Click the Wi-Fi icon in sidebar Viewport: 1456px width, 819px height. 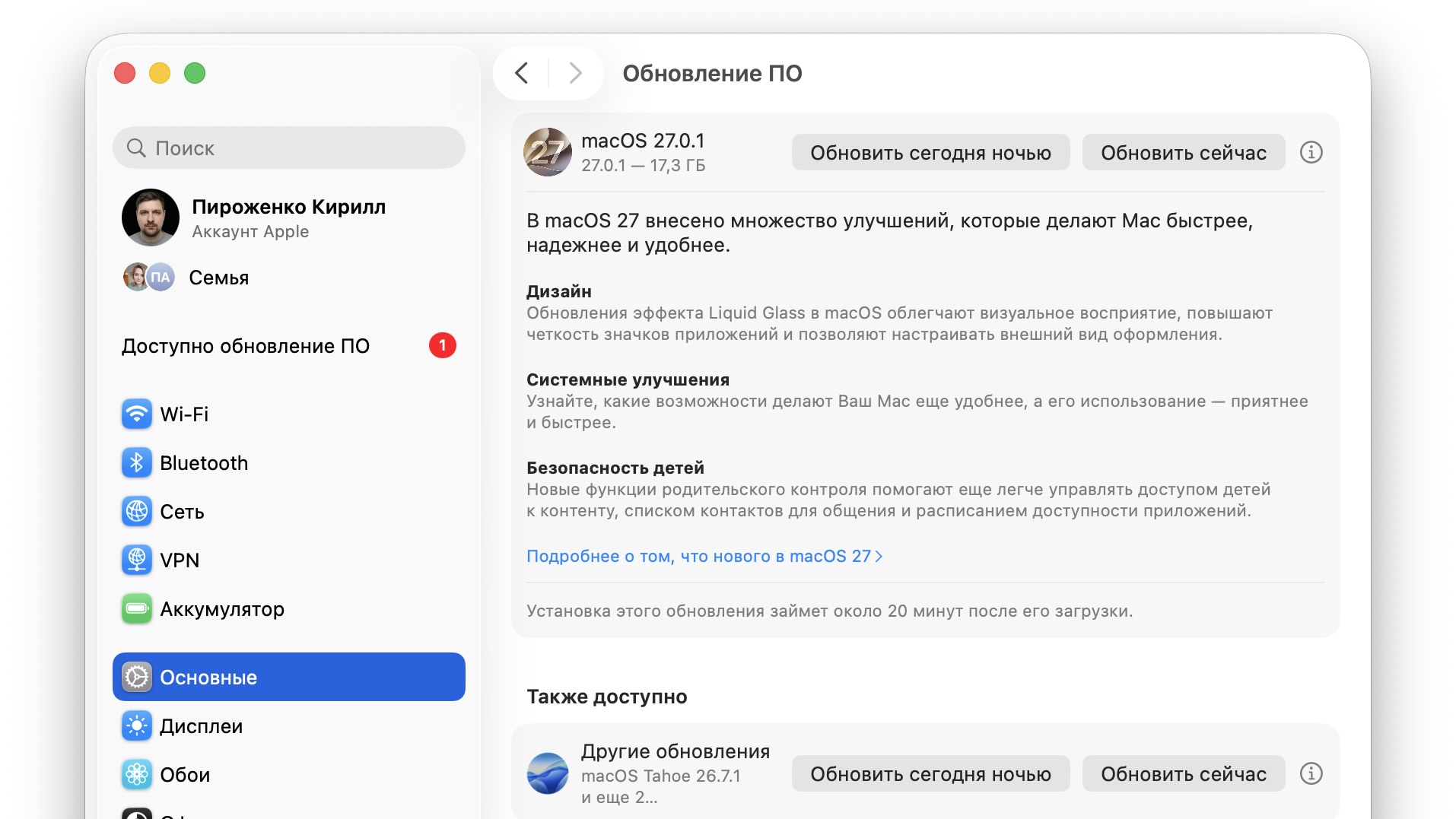click(137, 414)
